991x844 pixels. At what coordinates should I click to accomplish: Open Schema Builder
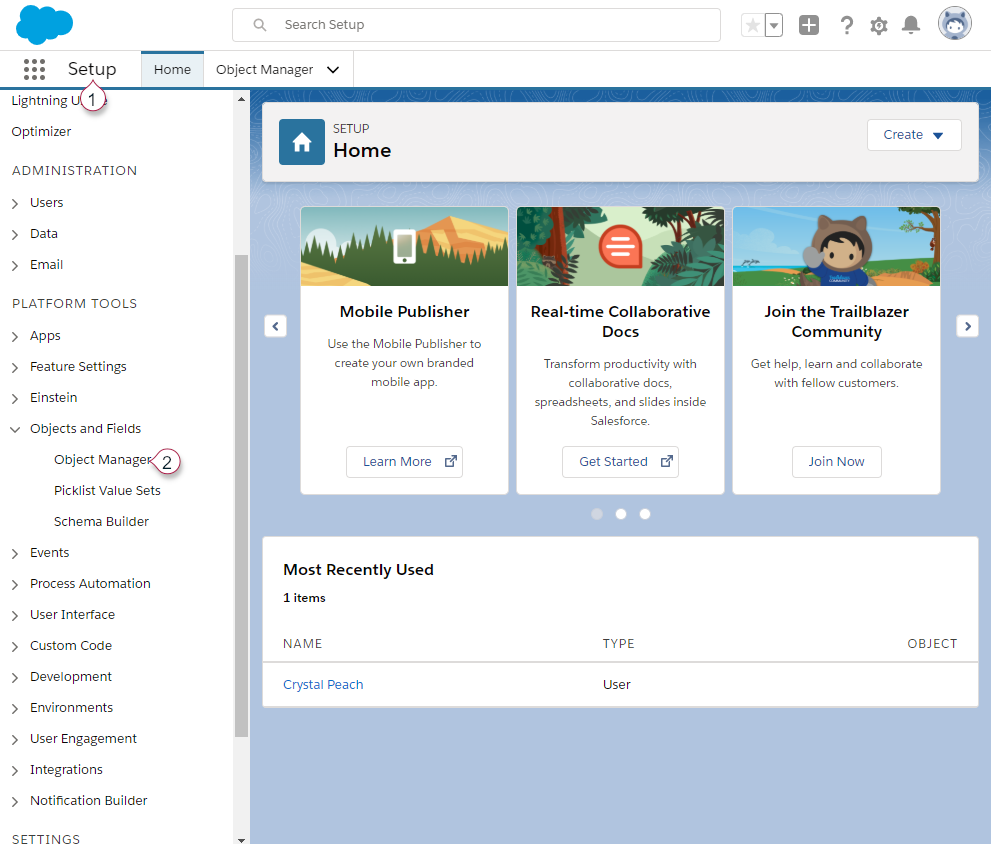pyautogui.click(x=101, y=522)
